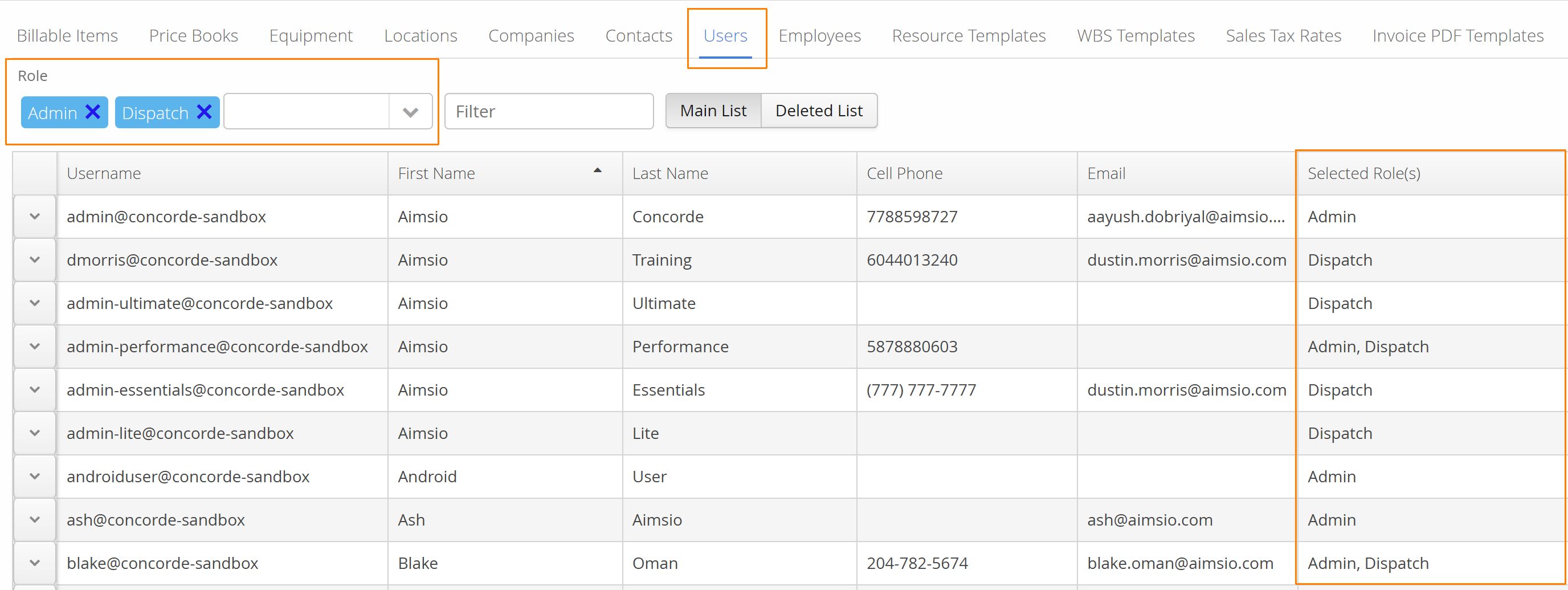This screenshot has height=590, width=1568.
Task: Select the admin-performance@concorde-sandbox username cell
Action: click(x=222, y=347)
